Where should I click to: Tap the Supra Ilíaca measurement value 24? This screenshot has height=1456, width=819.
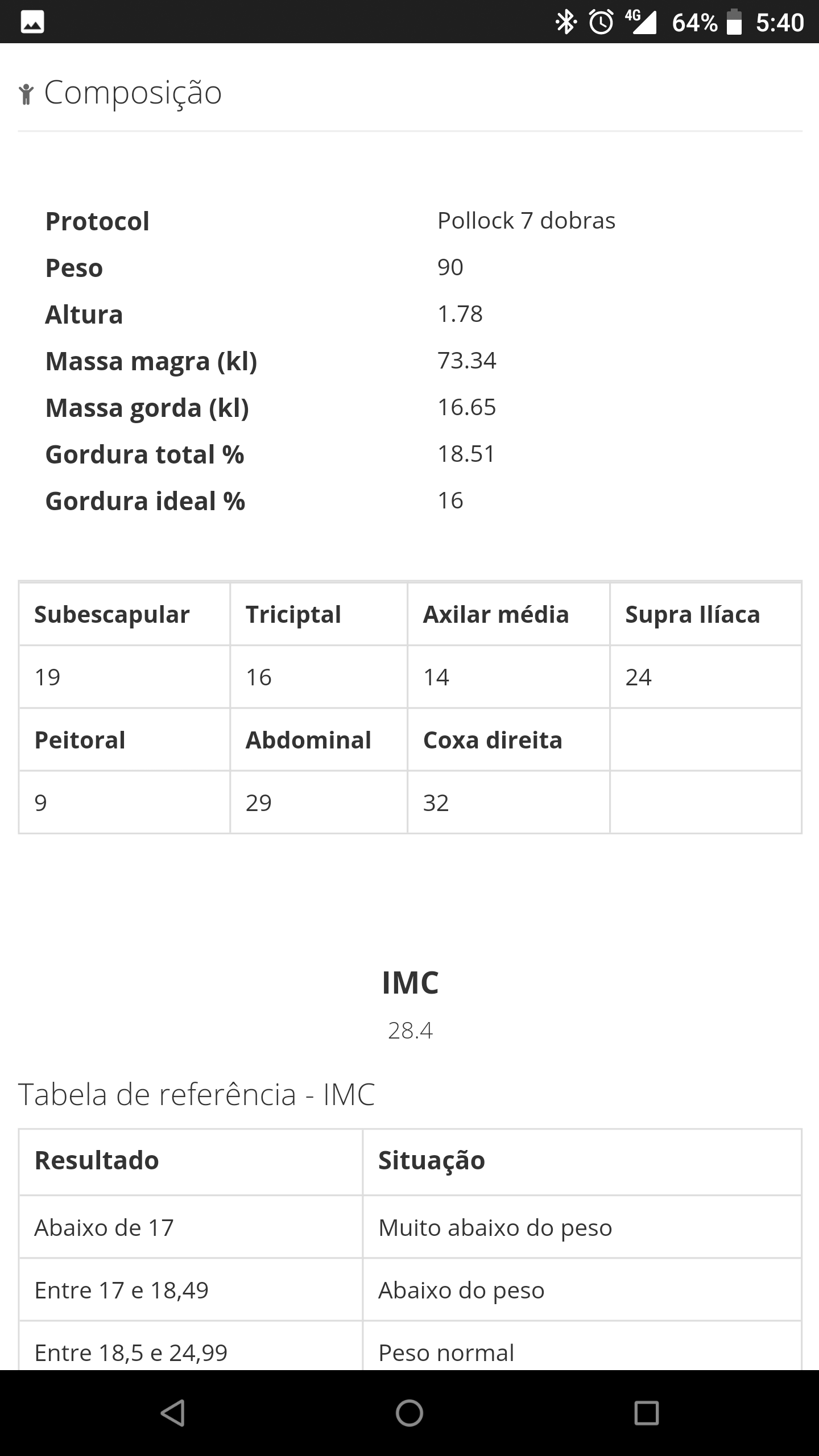point(638,677)
